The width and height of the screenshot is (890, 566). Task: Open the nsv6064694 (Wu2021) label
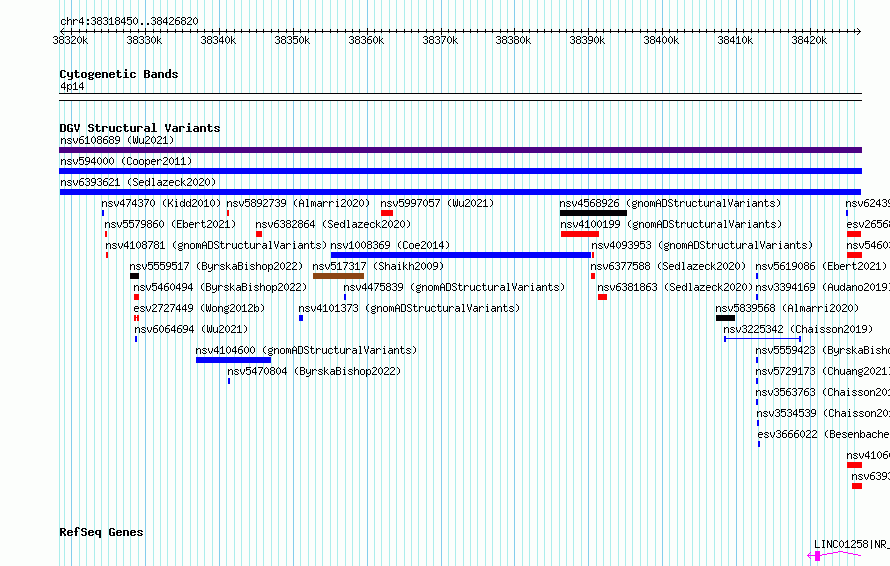click(x=191, y=329)
